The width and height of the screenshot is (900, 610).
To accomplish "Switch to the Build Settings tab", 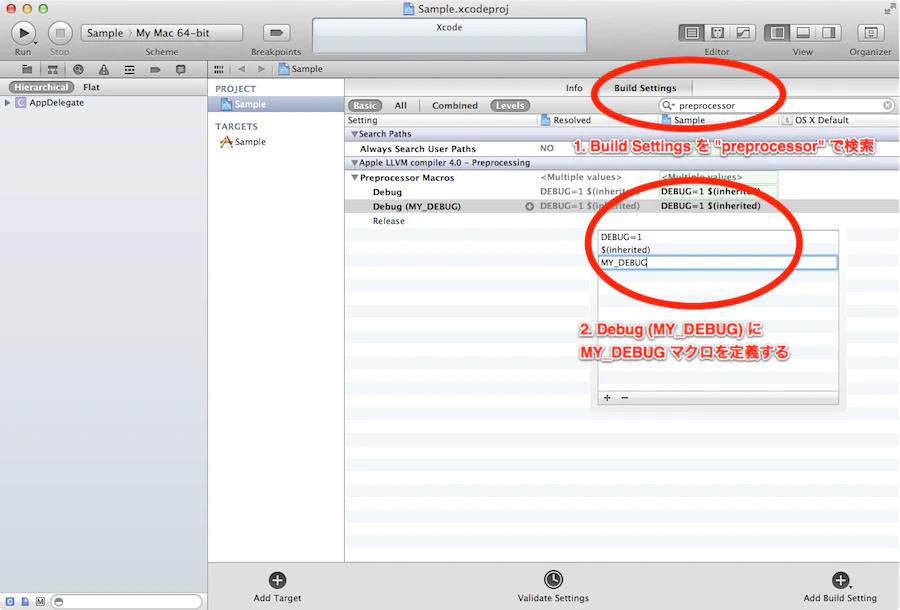I will click(645, 88).
